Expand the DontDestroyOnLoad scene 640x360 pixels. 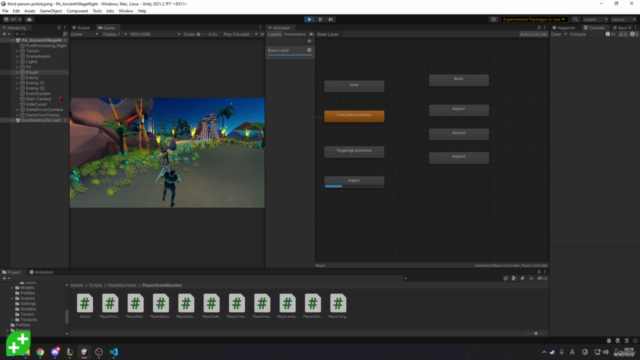click(x=13, y=120)
